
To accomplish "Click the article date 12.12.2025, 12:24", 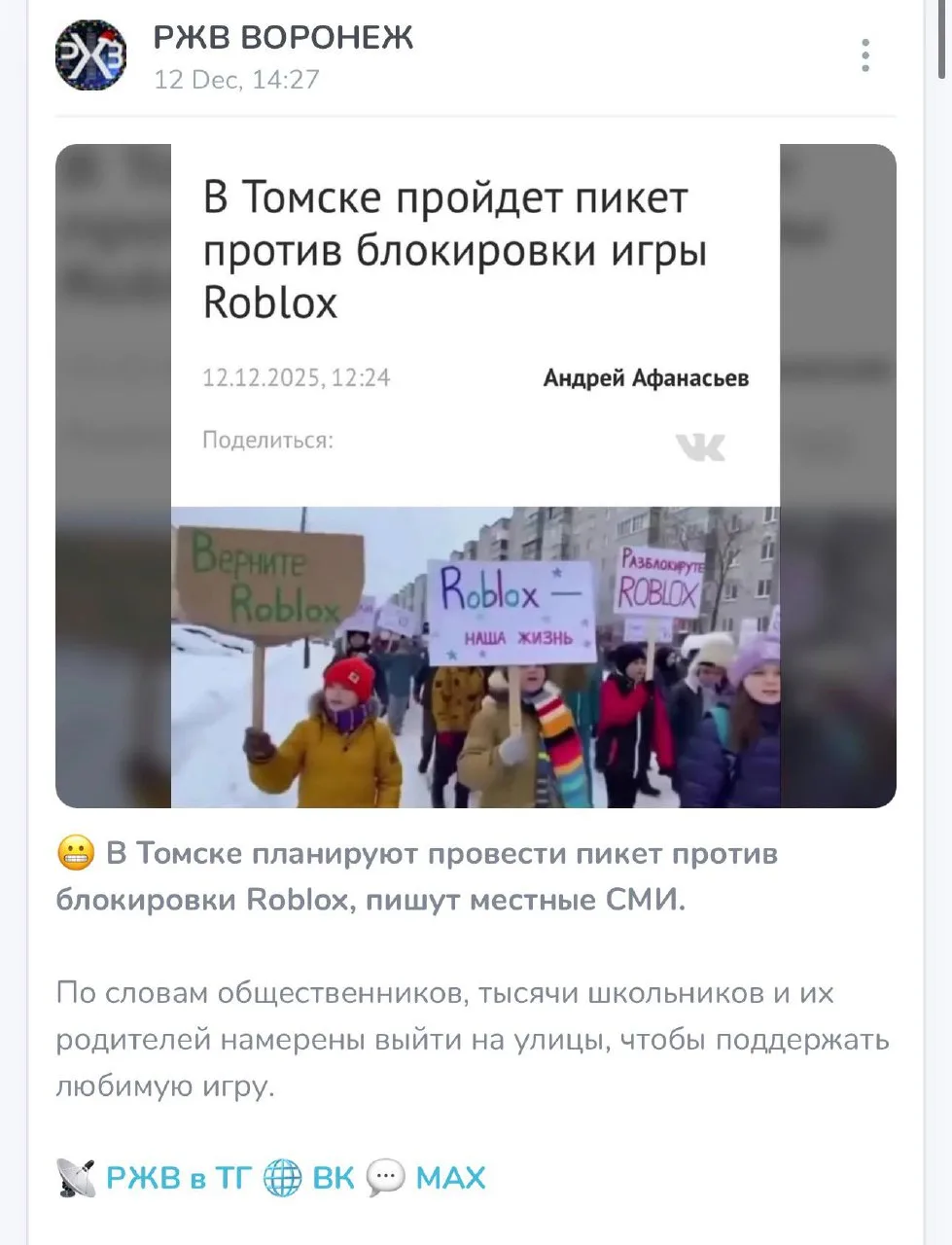I will click(x=296, y=378).
